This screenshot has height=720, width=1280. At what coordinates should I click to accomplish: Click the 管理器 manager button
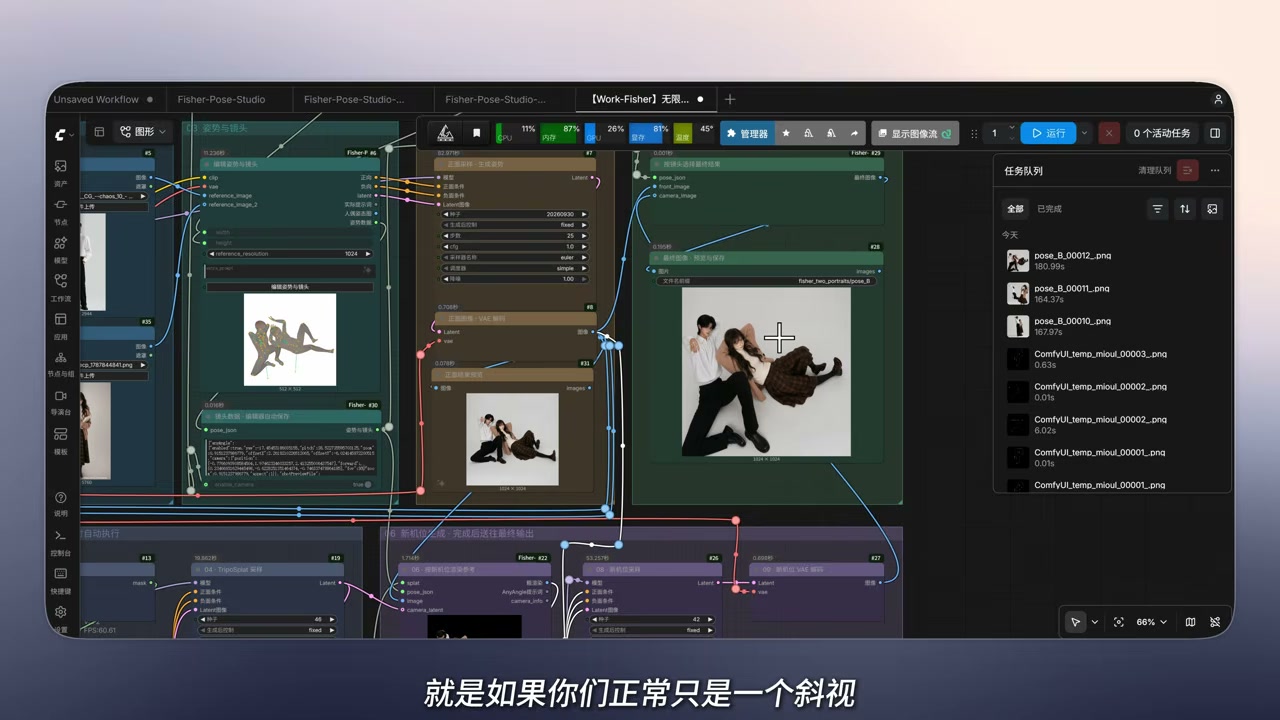[747, 133]
